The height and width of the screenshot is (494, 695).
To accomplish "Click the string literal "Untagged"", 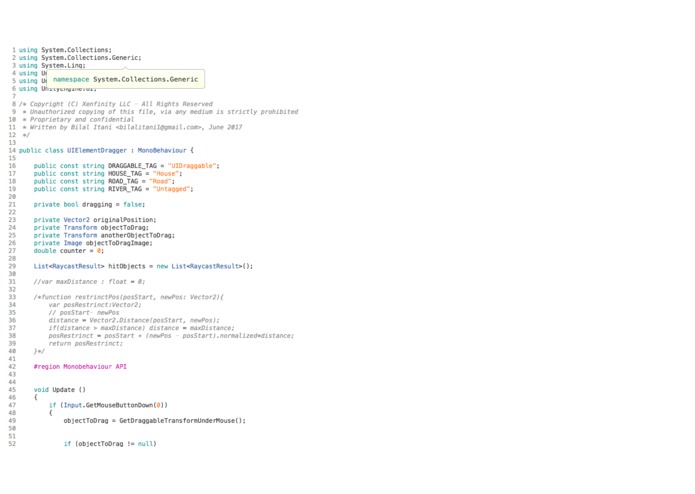I will tap(171, 189).
